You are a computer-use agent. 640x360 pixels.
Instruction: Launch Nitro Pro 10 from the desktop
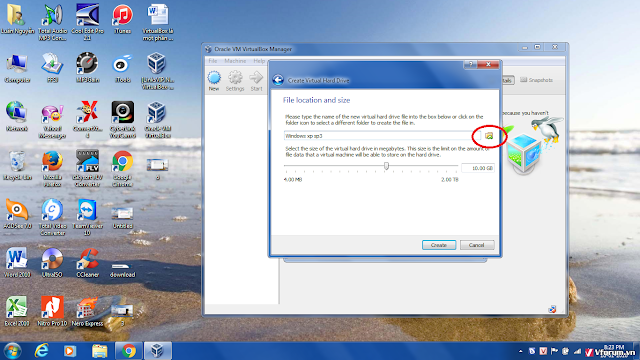point(53,311)
